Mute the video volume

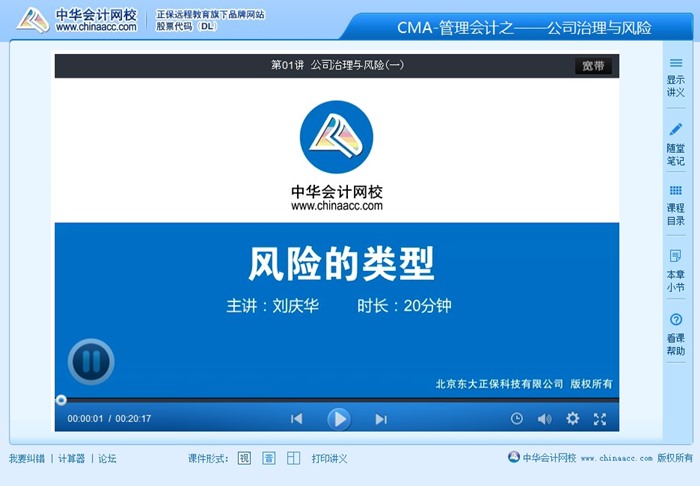544,419
